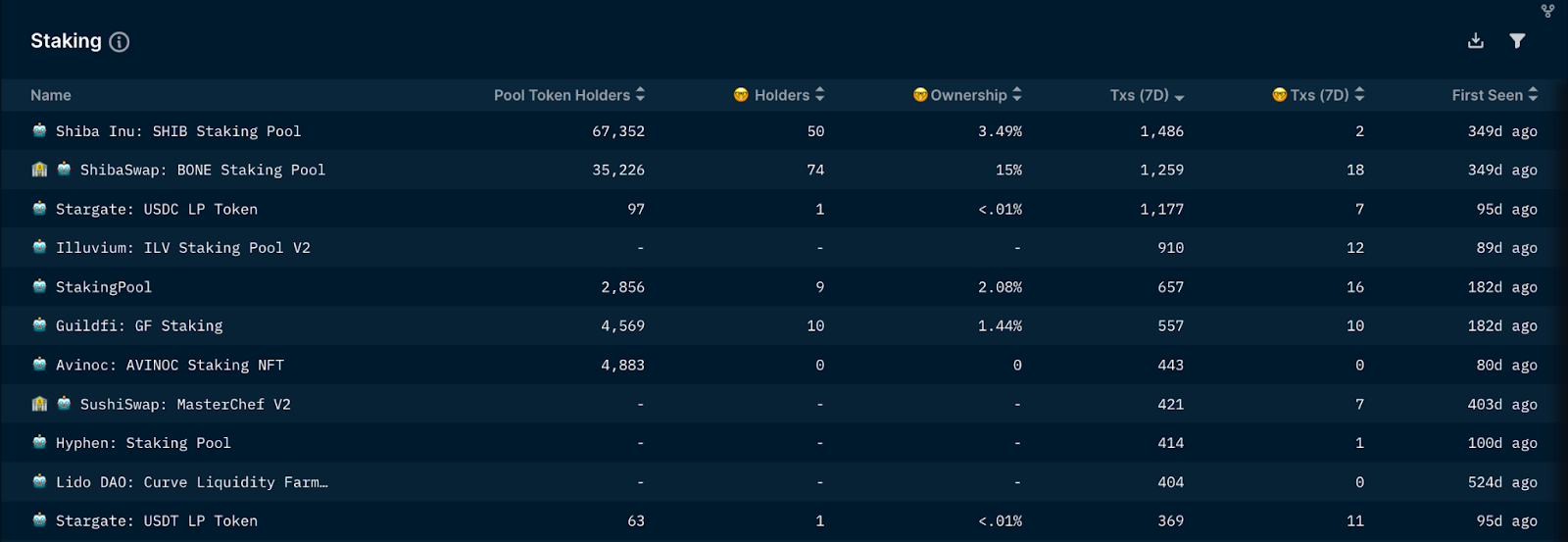Select the Avinoc: AVINOC Staking NFT row
This screenshot has width=1568, height=542.
[x=784, y=365]
